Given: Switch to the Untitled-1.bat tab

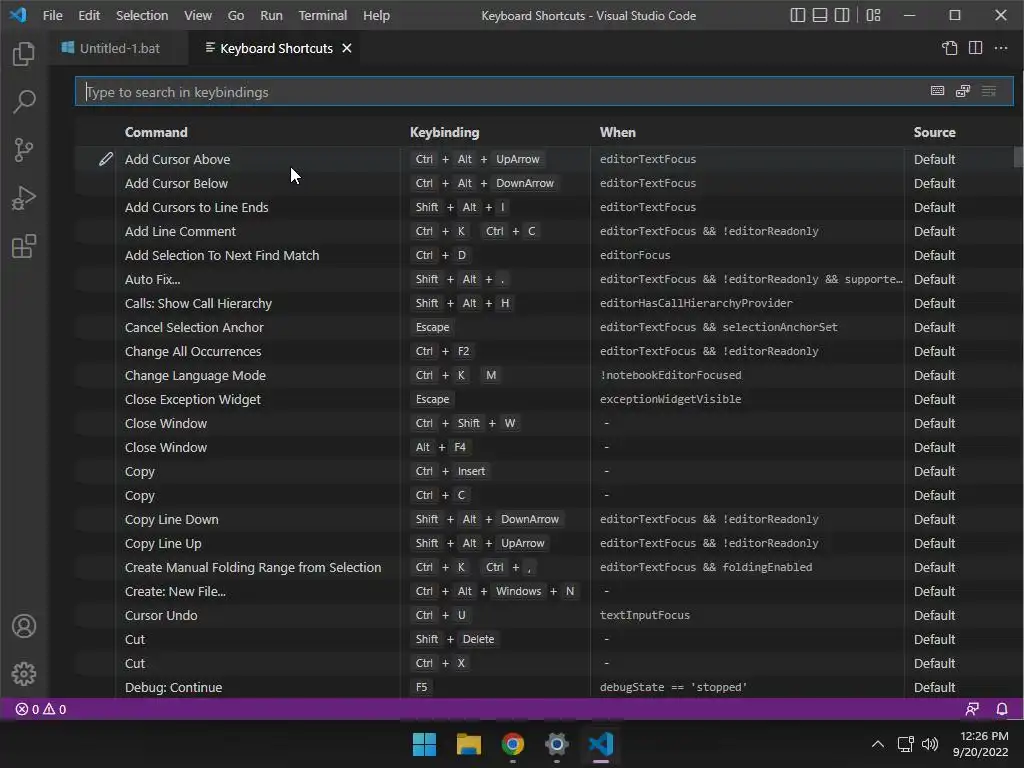Looking at the screenshot, I should point(120,48).
